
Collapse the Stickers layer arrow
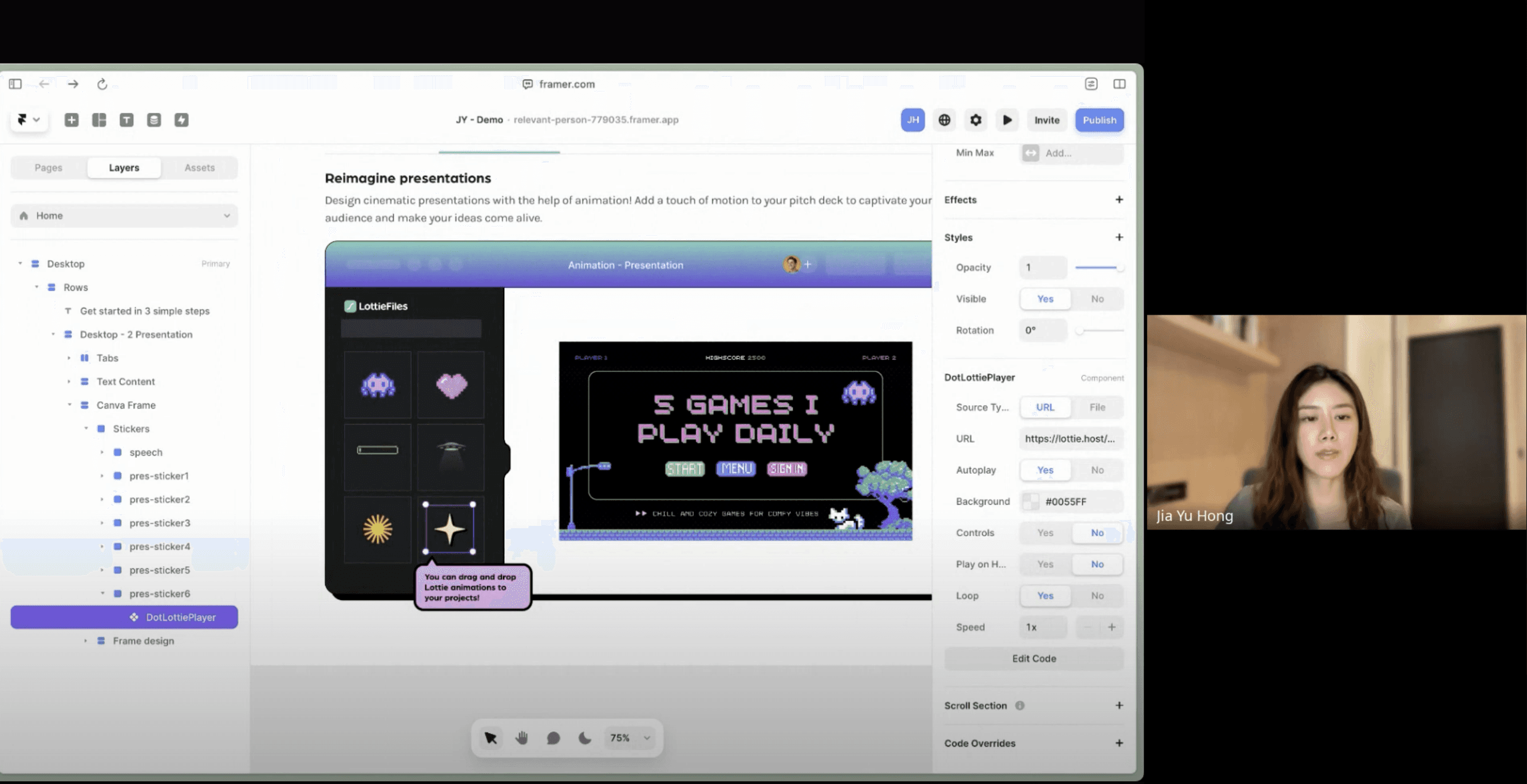(x=86, y=429)
